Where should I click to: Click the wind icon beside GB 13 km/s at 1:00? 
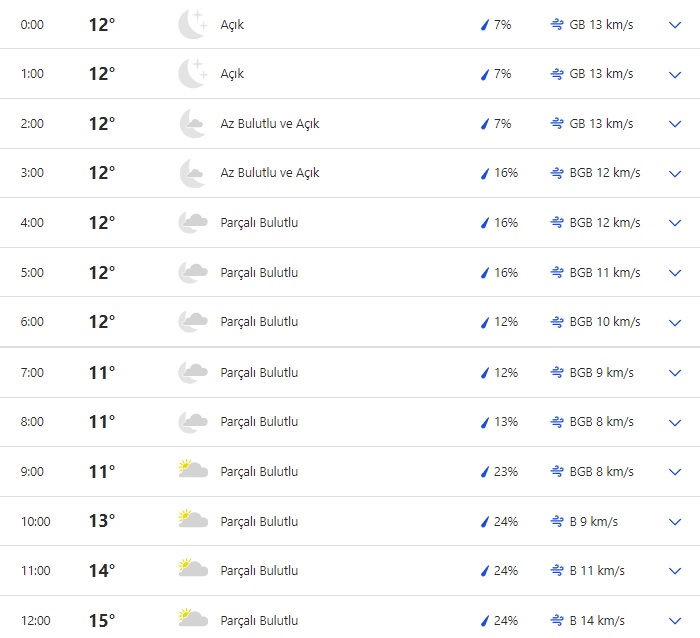tap(557, 74)
